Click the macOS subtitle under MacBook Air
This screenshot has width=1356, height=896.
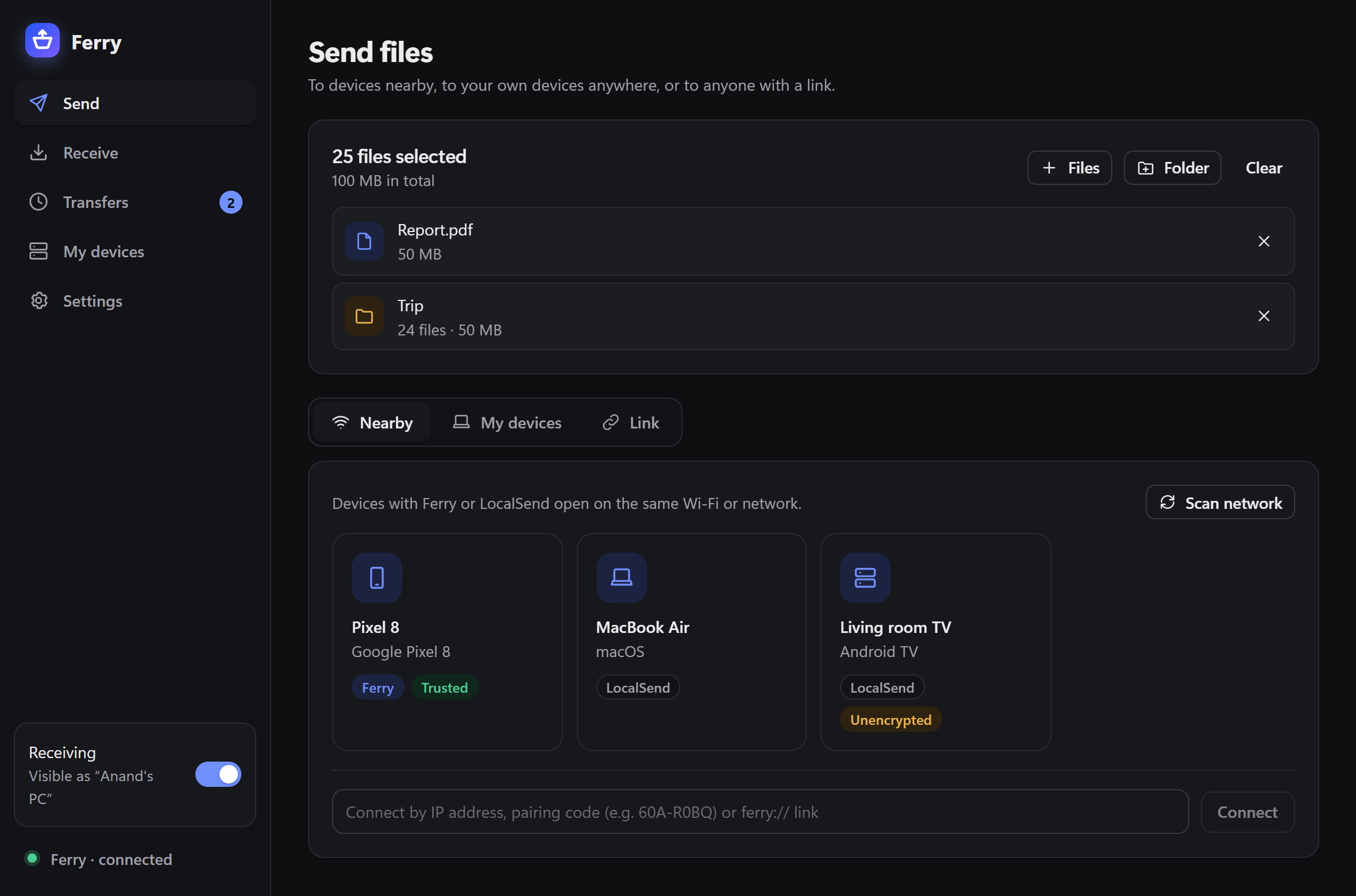click(x=620, y=652)
